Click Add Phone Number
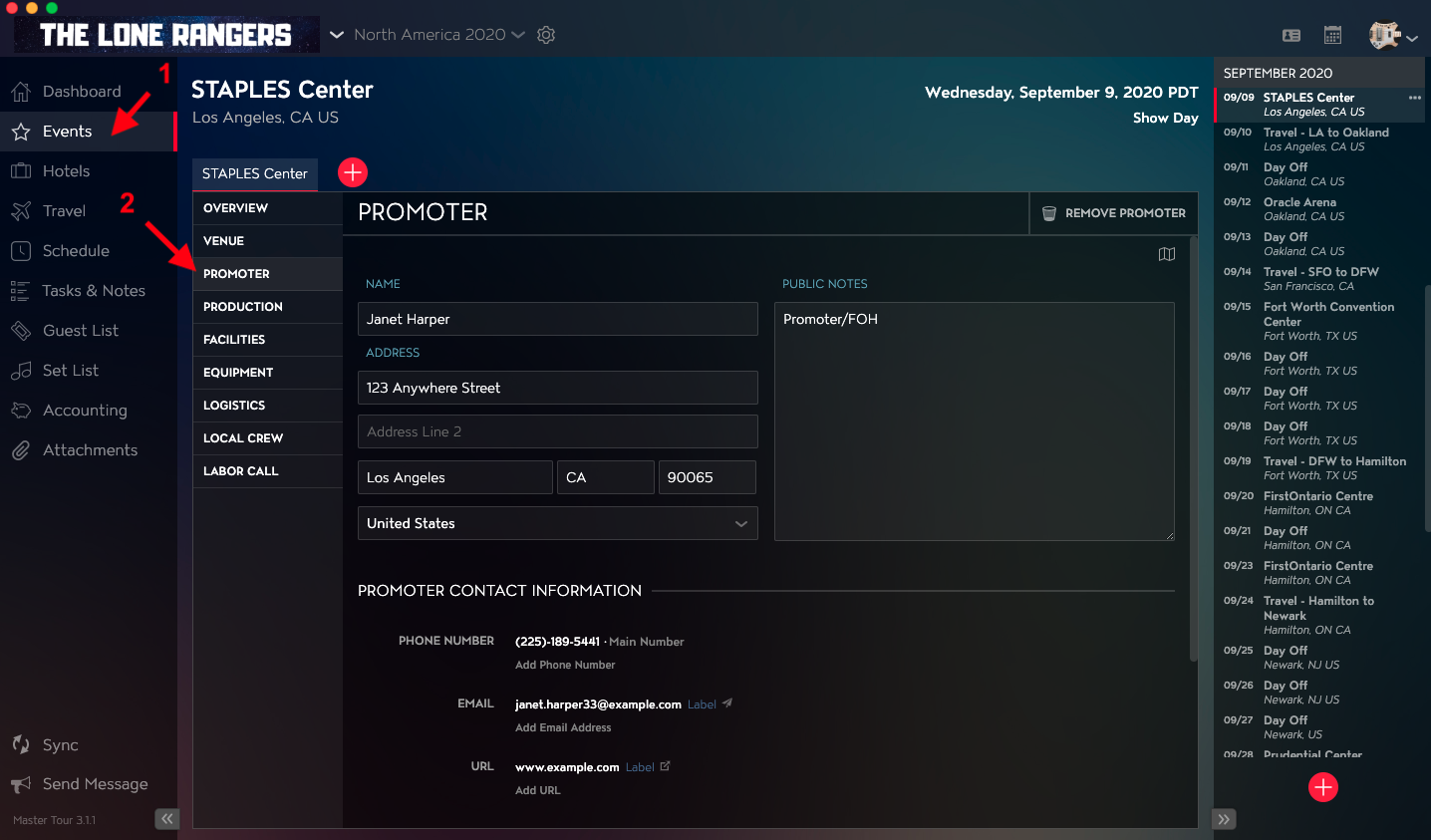The height and width of the screenshot is (840, 1431). point(565,665)
